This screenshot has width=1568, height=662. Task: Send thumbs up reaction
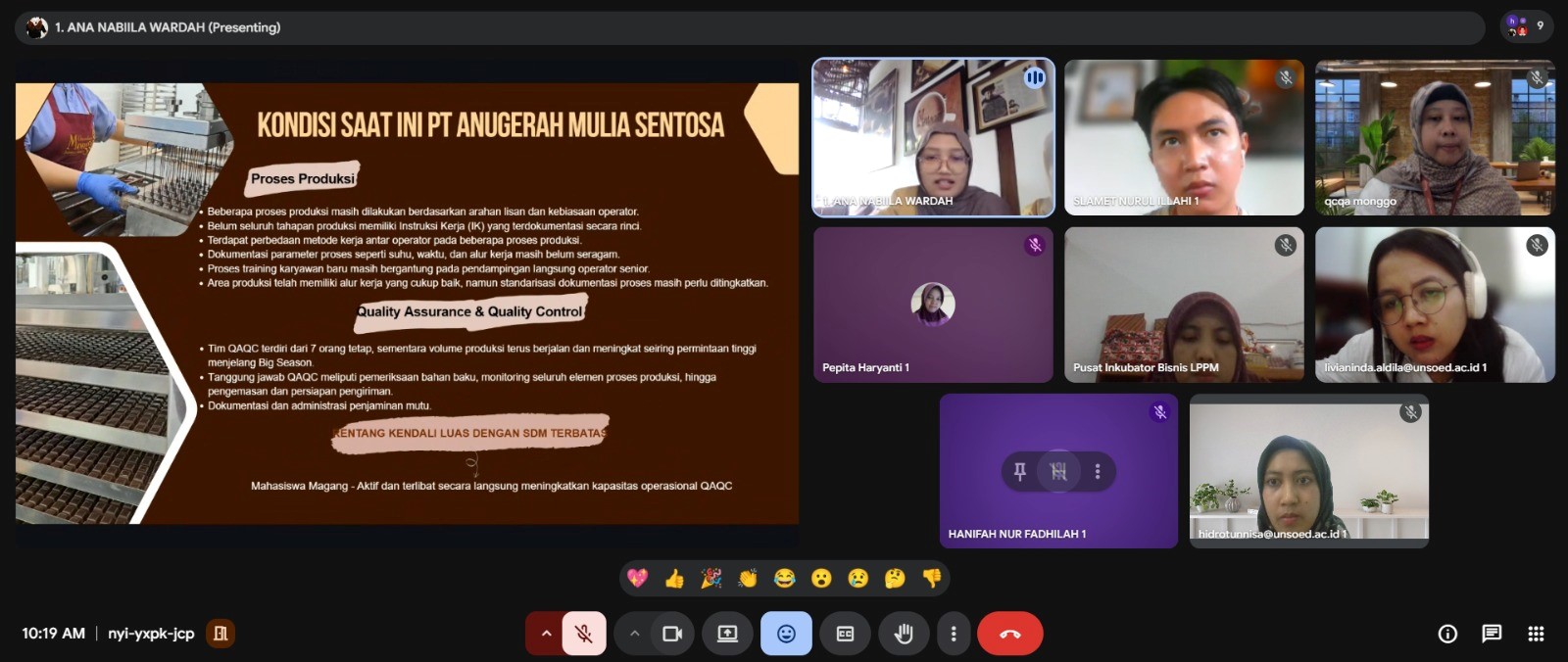674,579
